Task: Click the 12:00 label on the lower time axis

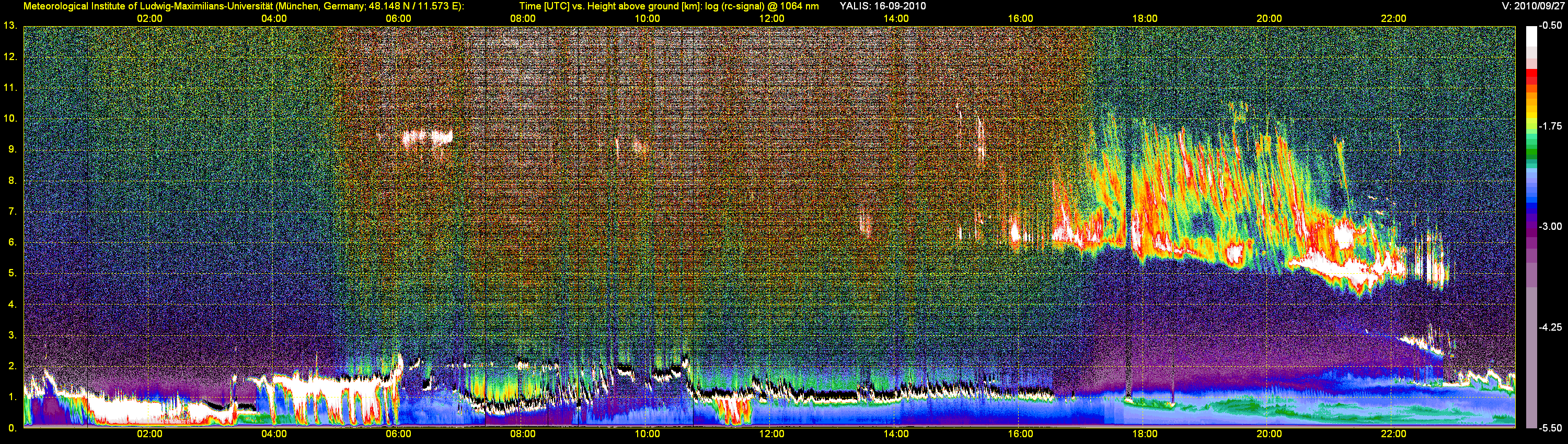Action: 771,434
